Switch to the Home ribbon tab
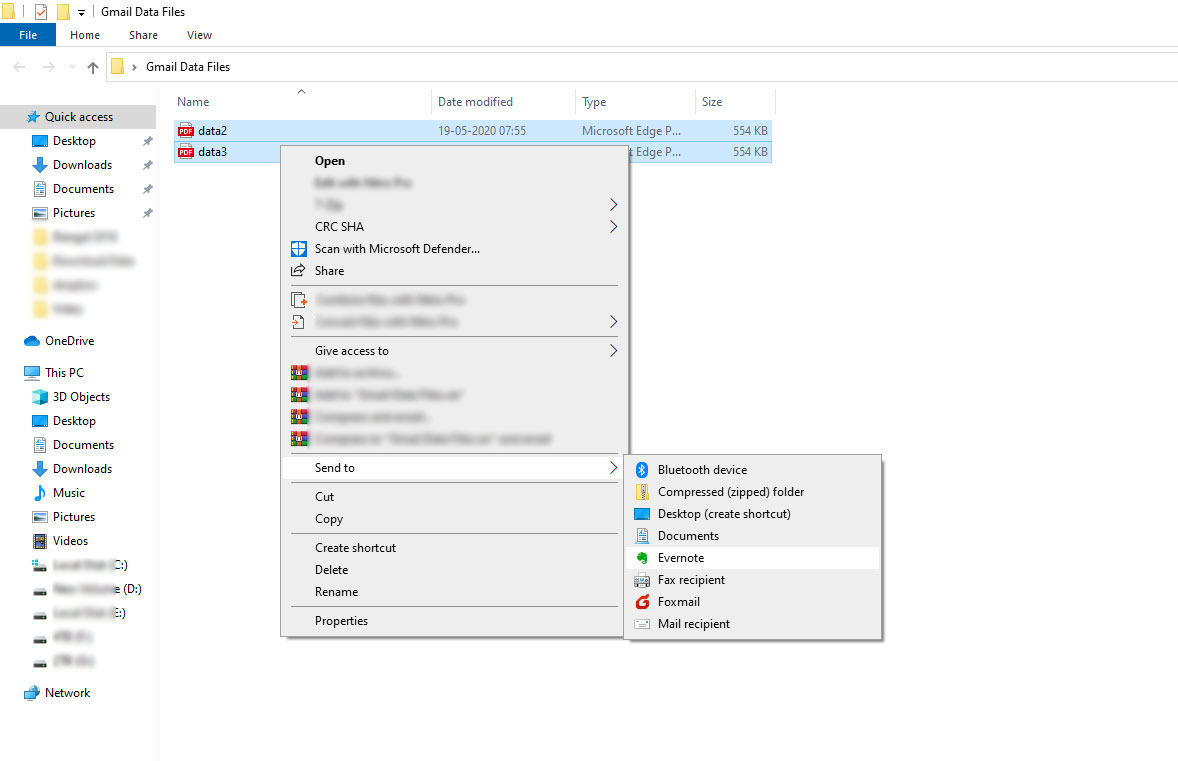Image resolution: width=1178 pixels, height=761 pixels. point(85,35)
